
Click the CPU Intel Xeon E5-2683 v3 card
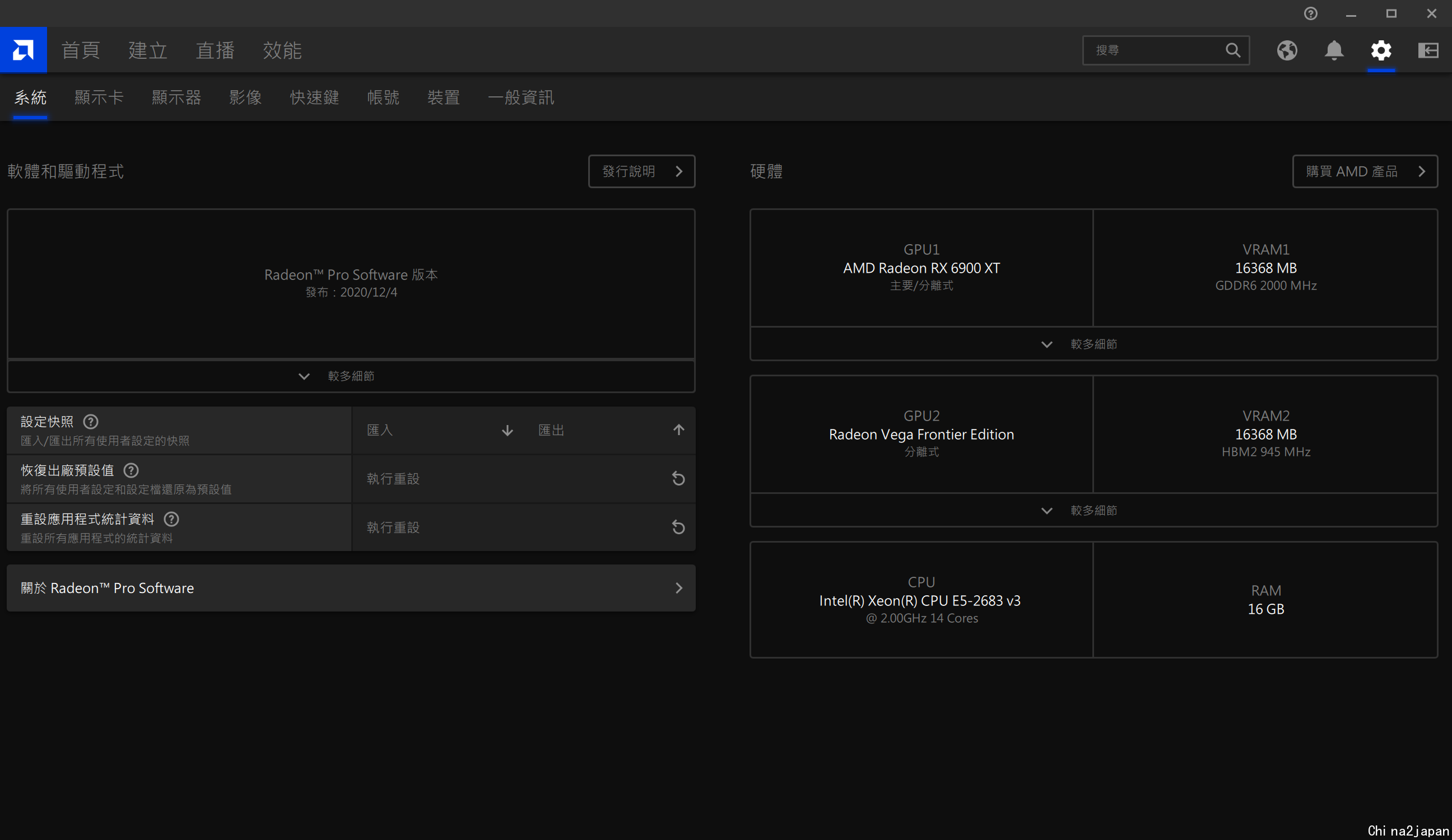coord(922,600)
